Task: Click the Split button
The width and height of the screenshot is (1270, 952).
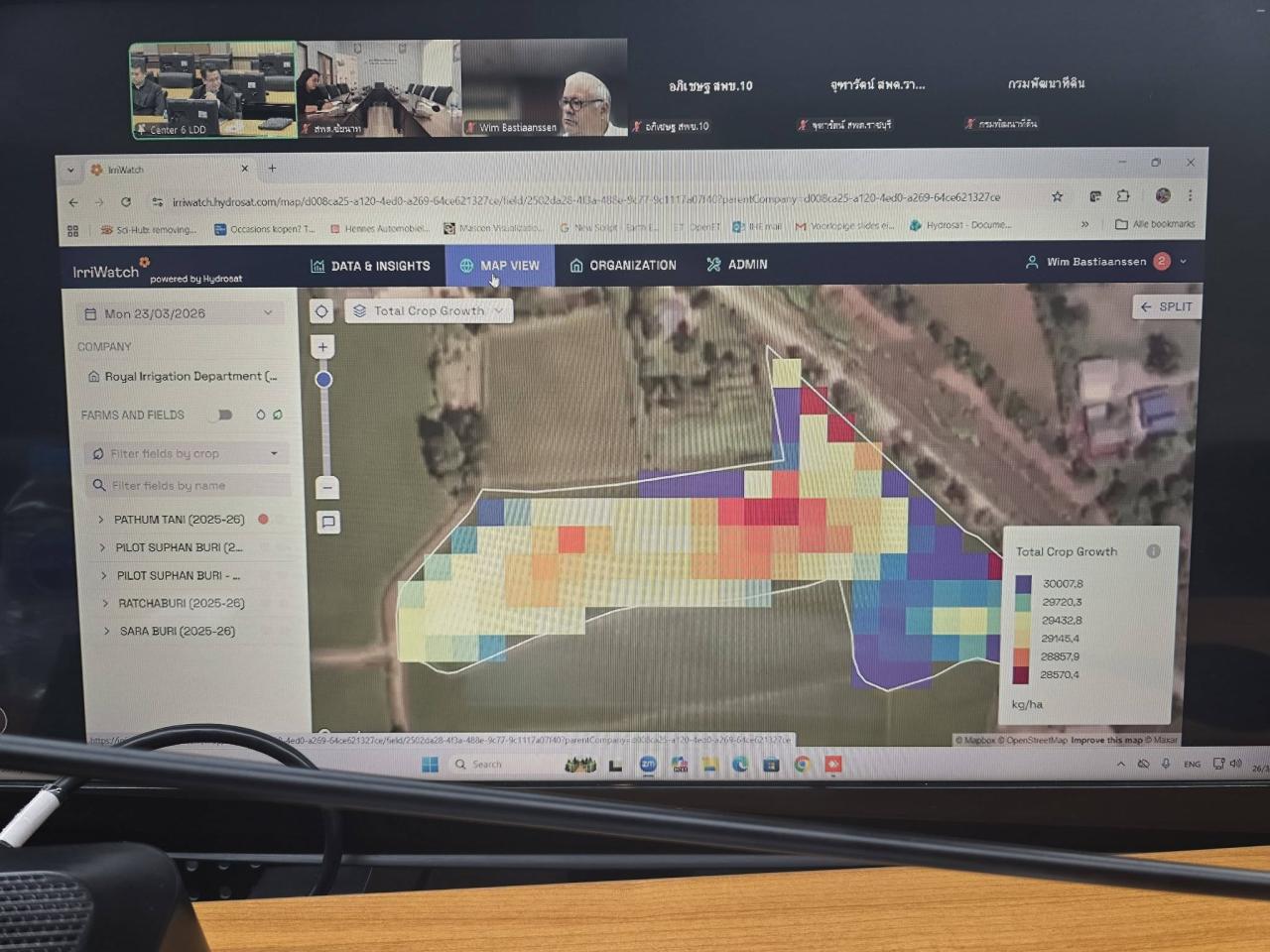Action: (x=1166, y=307)
